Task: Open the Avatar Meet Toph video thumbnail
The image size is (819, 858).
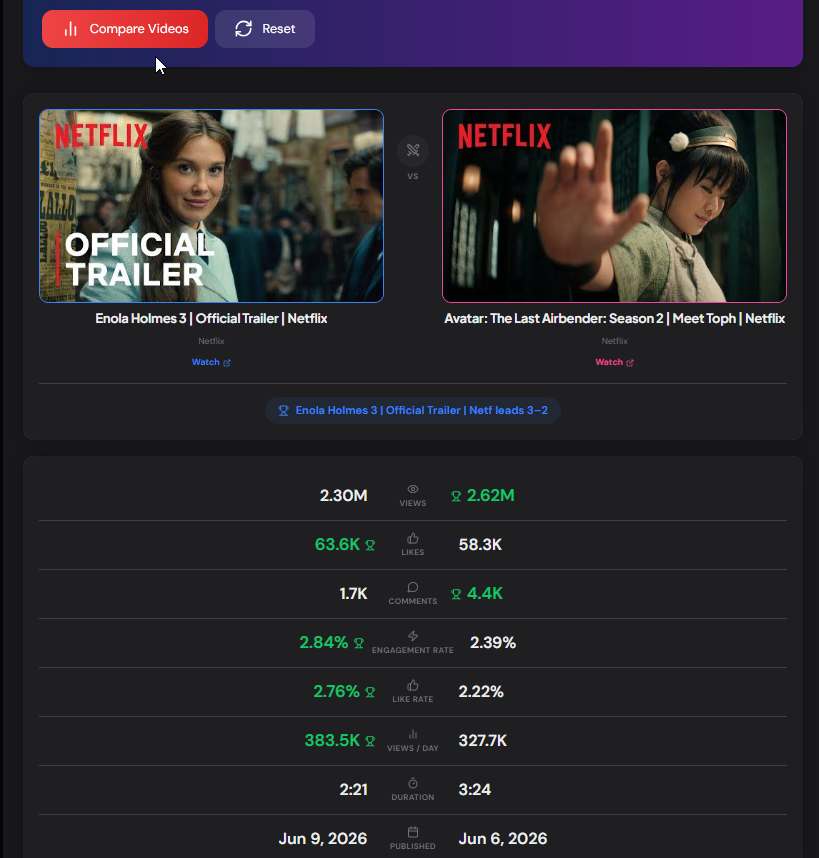Action: click(614, 206)
